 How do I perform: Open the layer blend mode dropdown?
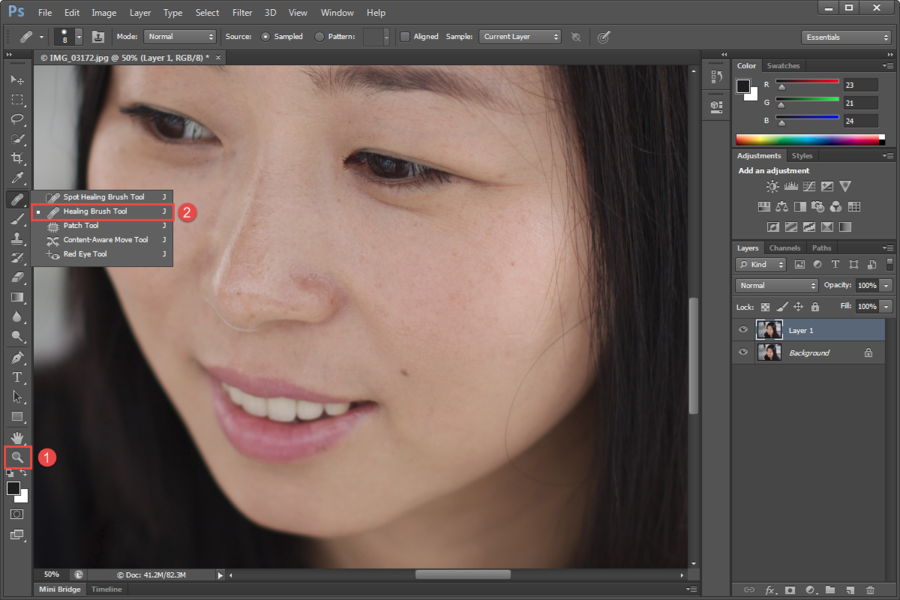tap(777, 285)
